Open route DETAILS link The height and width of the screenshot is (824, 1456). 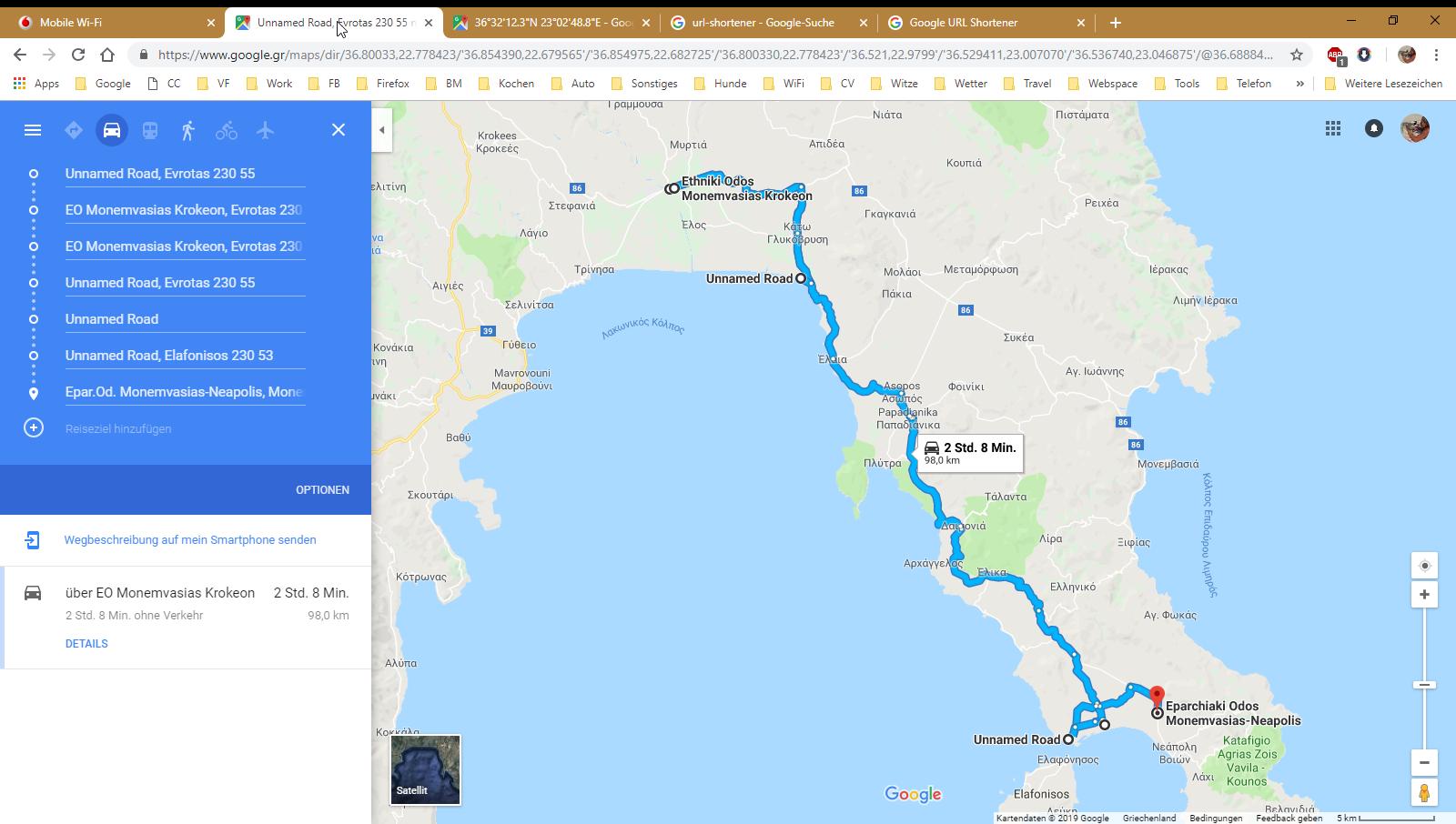pos(86,643)
